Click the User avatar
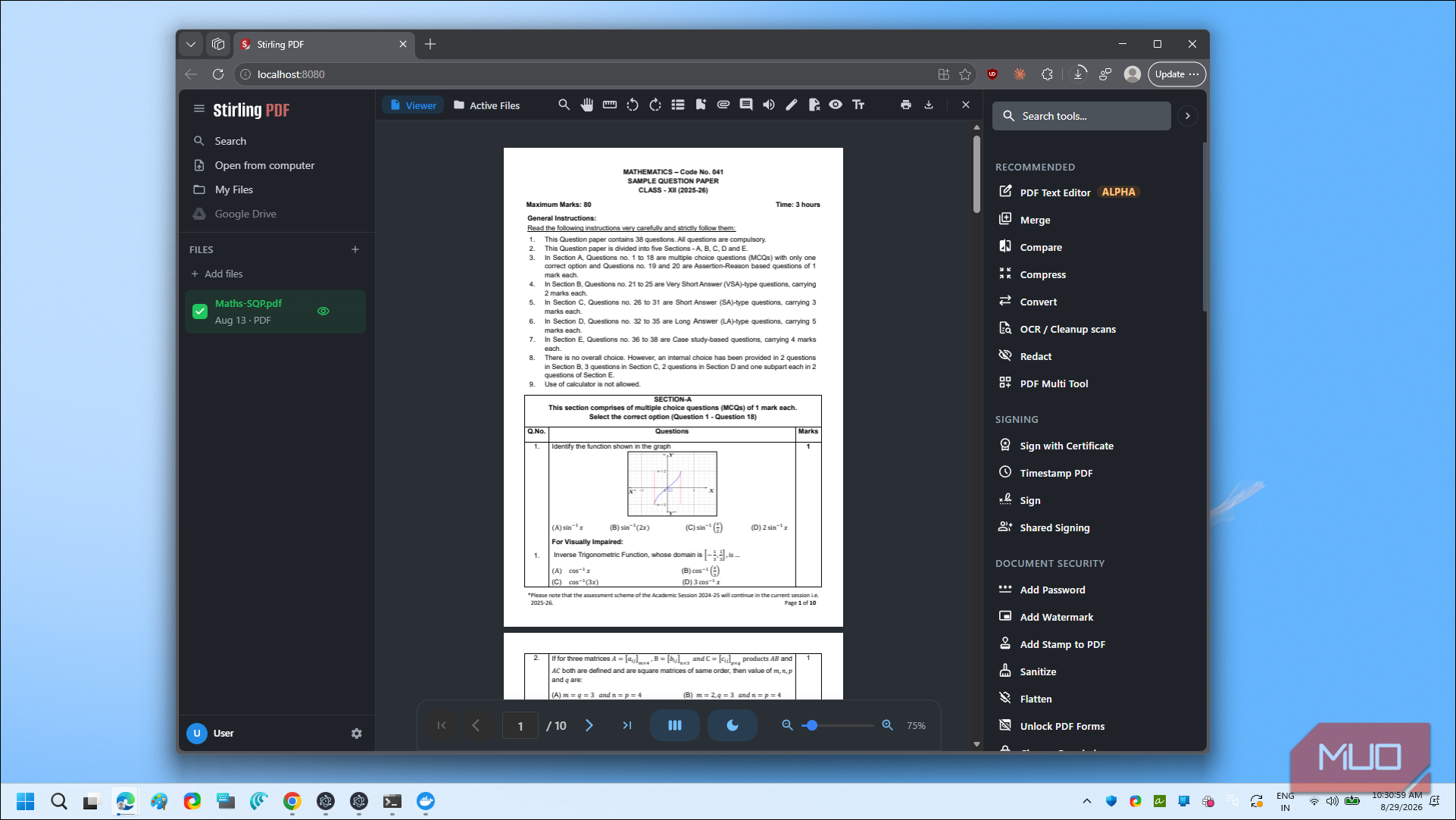The width and height of the screenshot is (1456, 820). coord(197,734)
